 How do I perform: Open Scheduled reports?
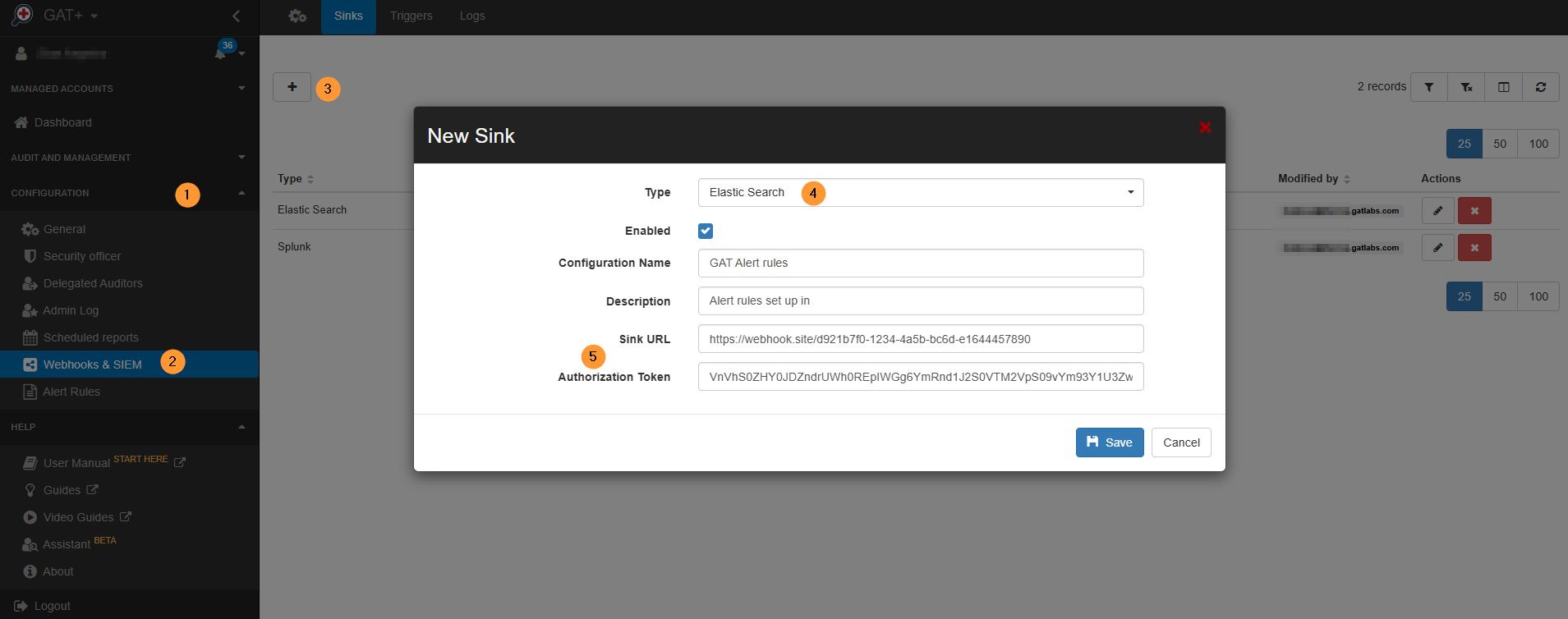[81, 337]
